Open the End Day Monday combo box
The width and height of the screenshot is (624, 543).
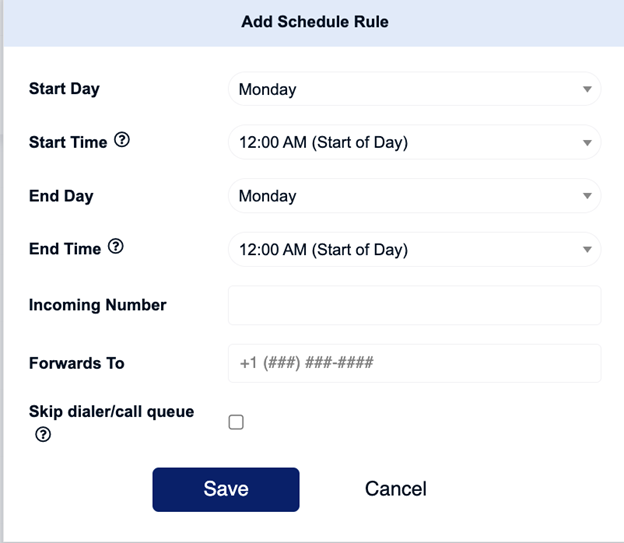(414, 196)
